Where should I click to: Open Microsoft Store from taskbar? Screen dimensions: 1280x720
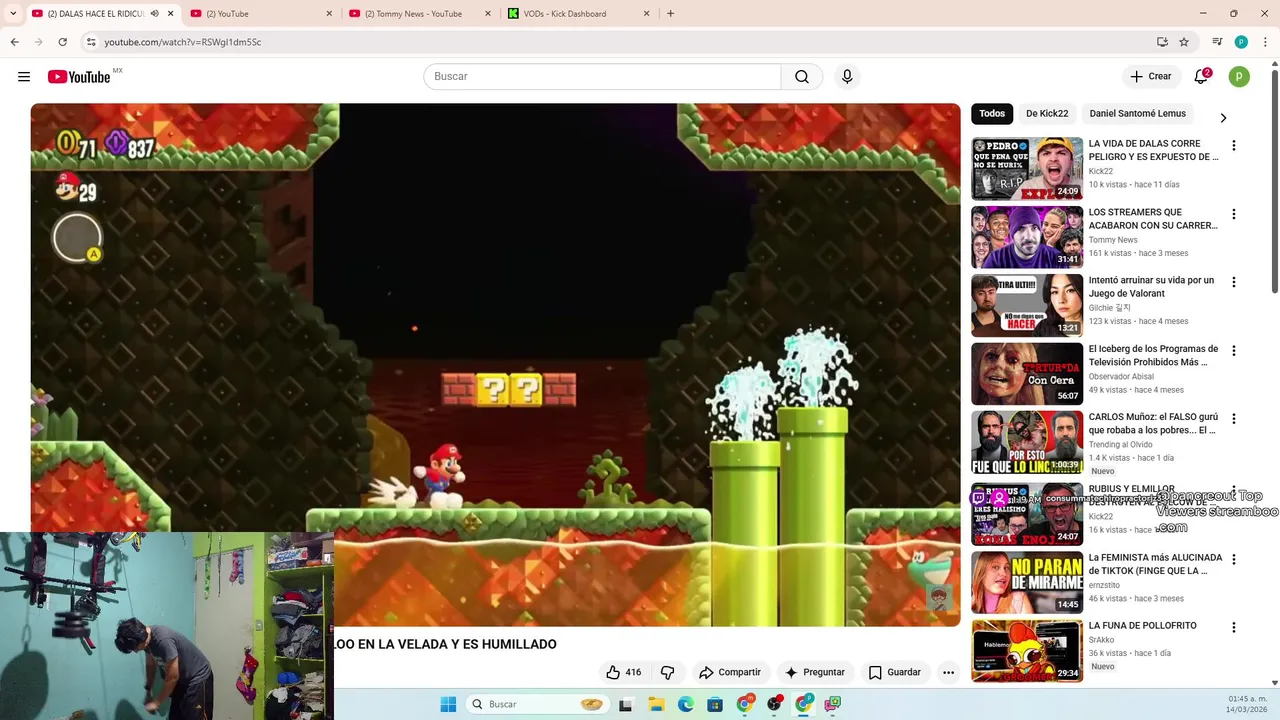(715, 704)
